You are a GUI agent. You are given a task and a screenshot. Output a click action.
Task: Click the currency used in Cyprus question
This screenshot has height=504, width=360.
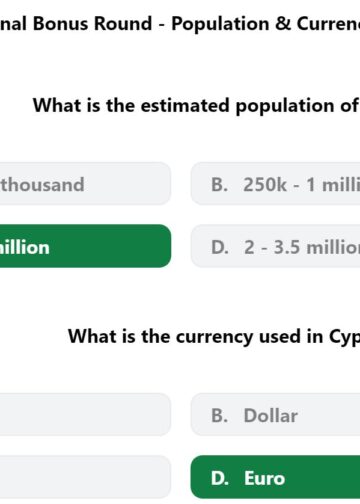click(214, 337)
